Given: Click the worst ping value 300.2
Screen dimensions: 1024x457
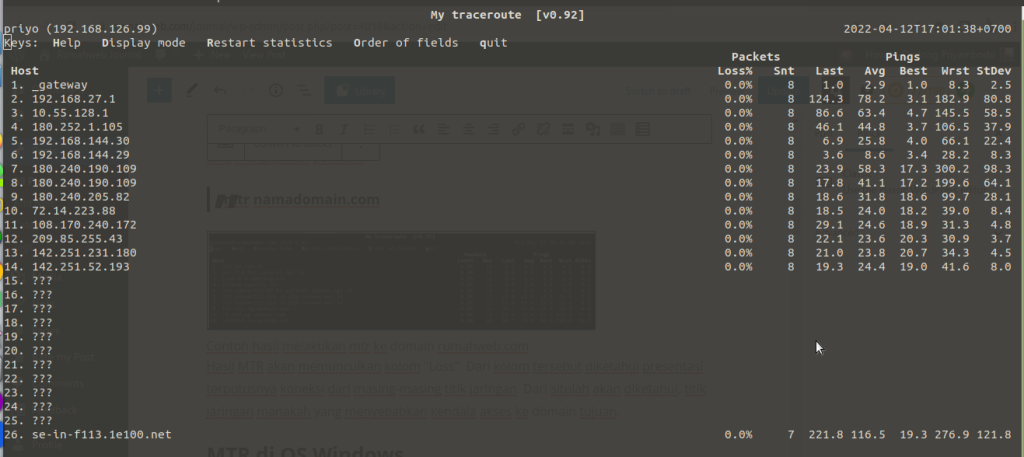Looking at the screenshot, I should pos(952,168).
